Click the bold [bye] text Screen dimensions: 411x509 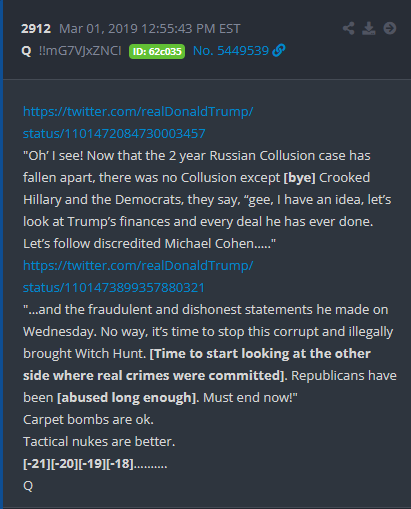pyautogui.click(x=299, y=178)
